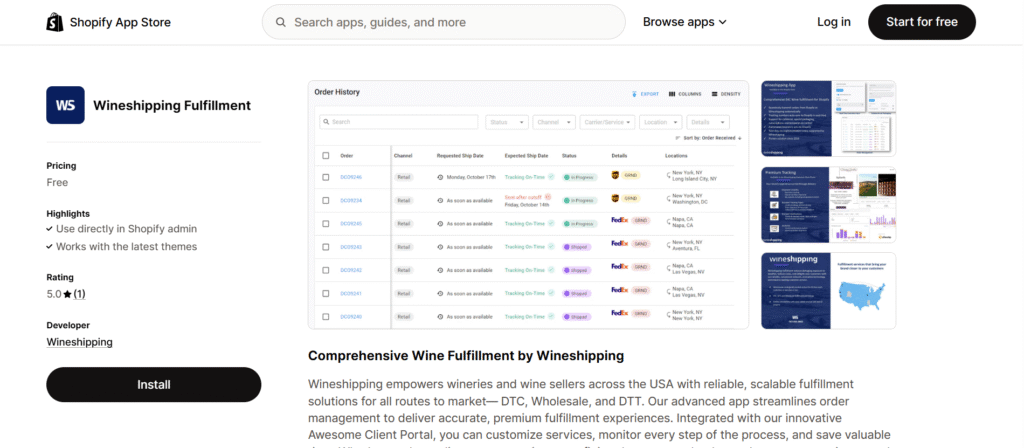Click the Export icon in Order History

(634, 94)
